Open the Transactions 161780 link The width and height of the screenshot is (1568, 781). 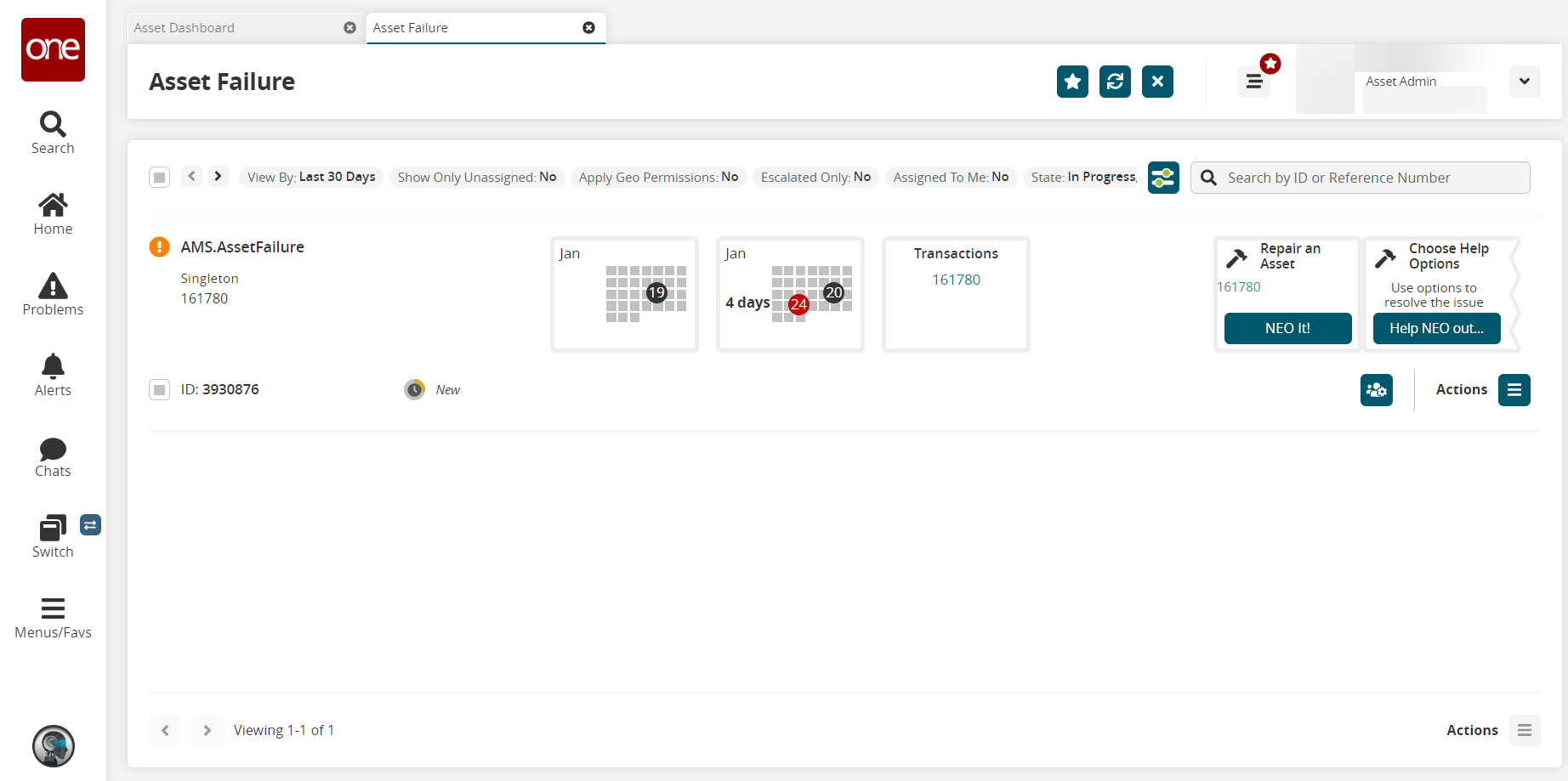[x=956, y=280]
